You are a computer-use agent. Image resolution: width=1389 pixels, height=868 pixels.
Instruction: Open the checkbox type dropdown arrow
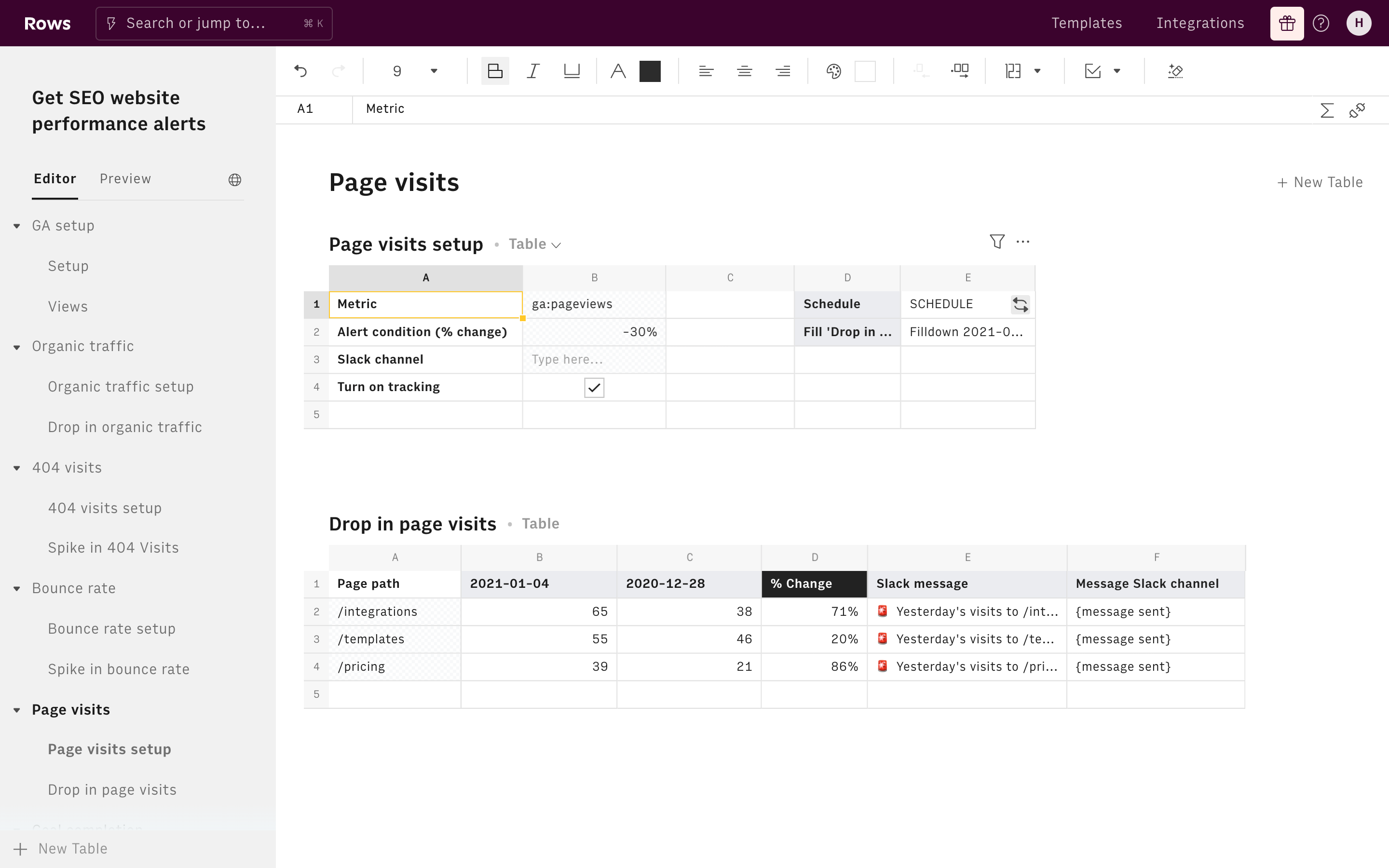[x=1117, y=71]
